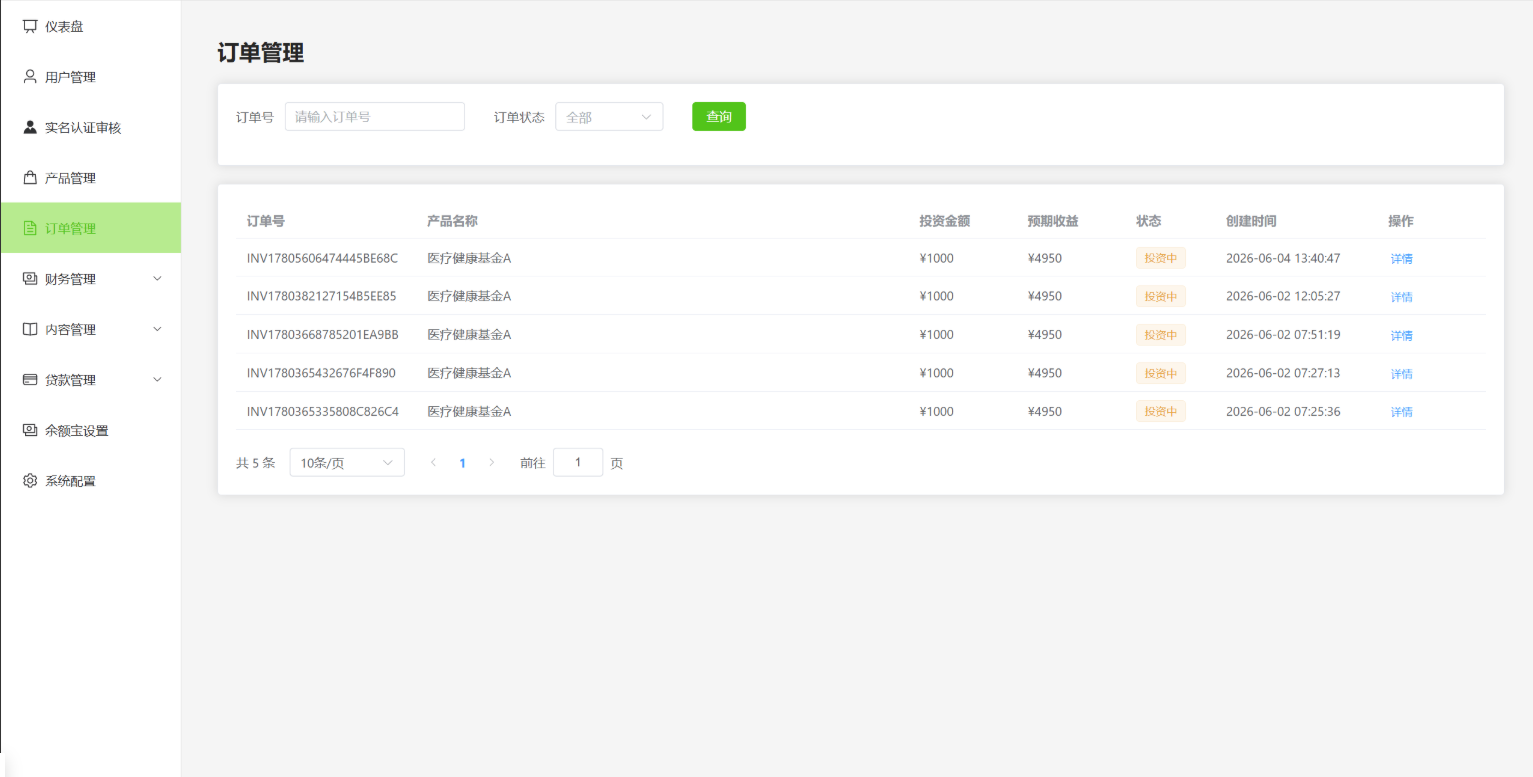Viewport: 1533px width, 777px height.
Task: Open the 系统配置 menu item
Action: click(x=91, y=481)
